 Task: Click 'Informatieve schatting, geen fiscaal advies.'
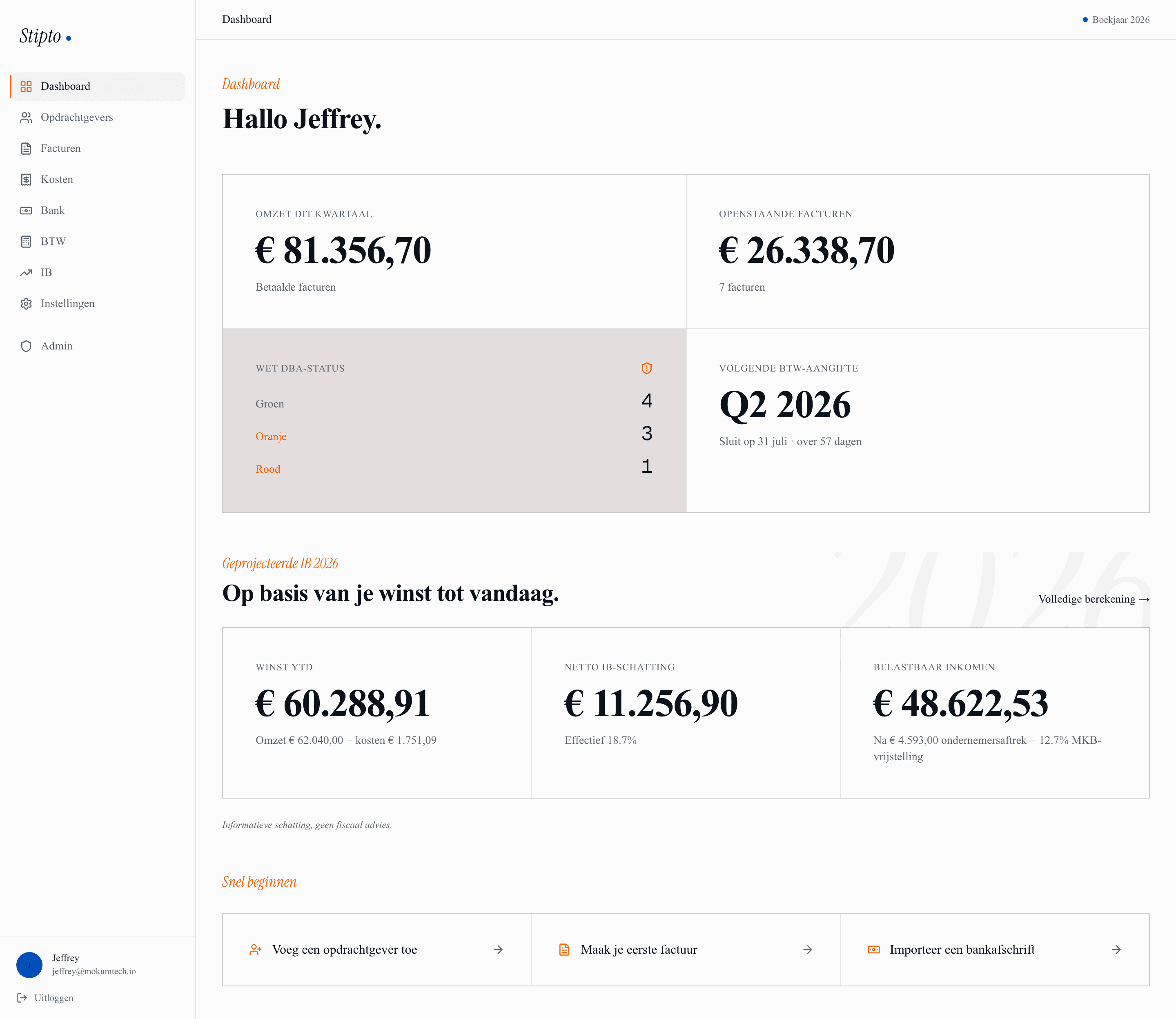(x=307, y=825)
